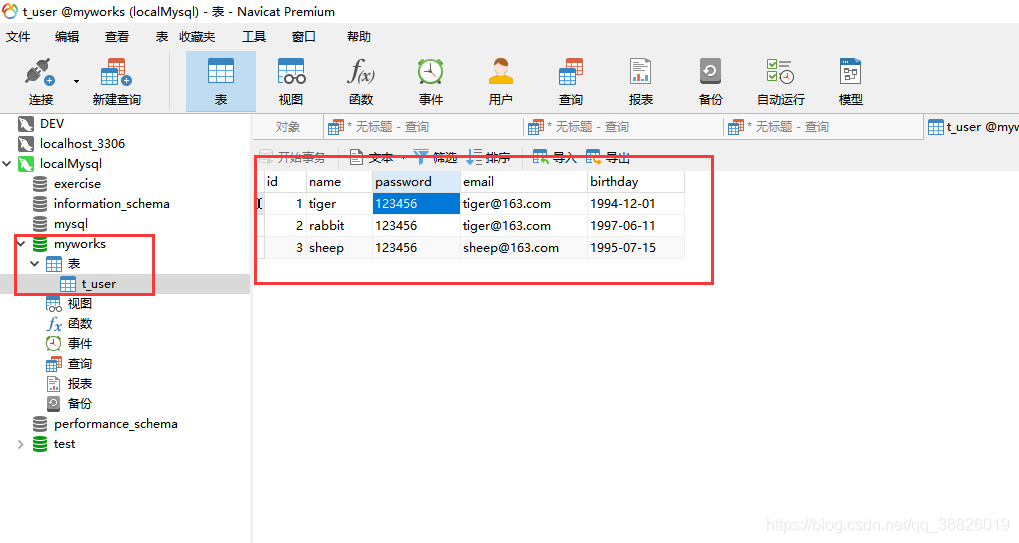Open the connection dropdown arrow
Image resolution: width=1019 pixels, height=543 pixels.
point(76,82)
